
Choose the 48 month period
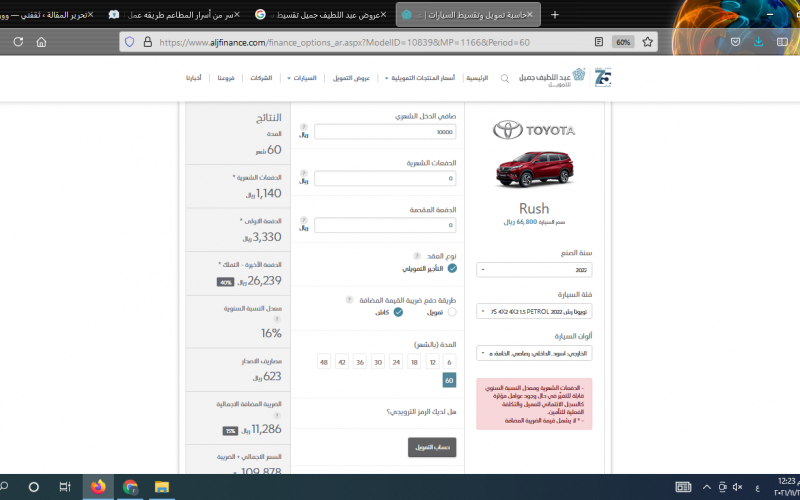click(324, 362)
